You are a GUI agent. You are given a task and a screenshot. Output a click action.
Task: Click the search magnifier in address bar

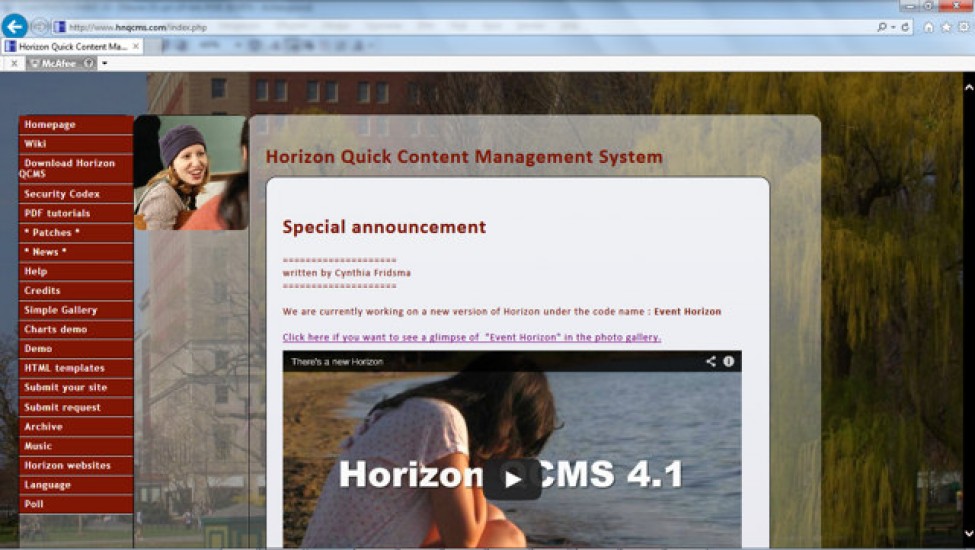882,27
